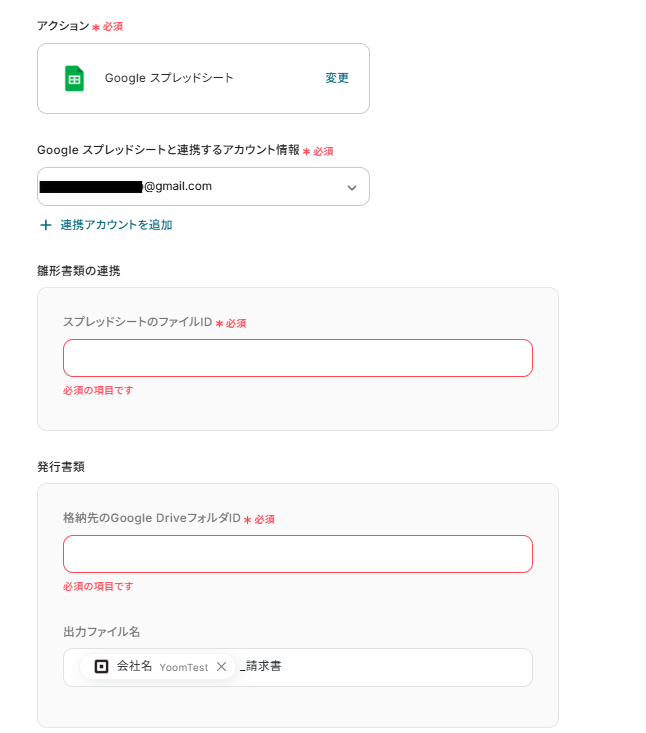Click the 発行書類 section heading
The image size is (646, 733).
click(x=60, y=466)
